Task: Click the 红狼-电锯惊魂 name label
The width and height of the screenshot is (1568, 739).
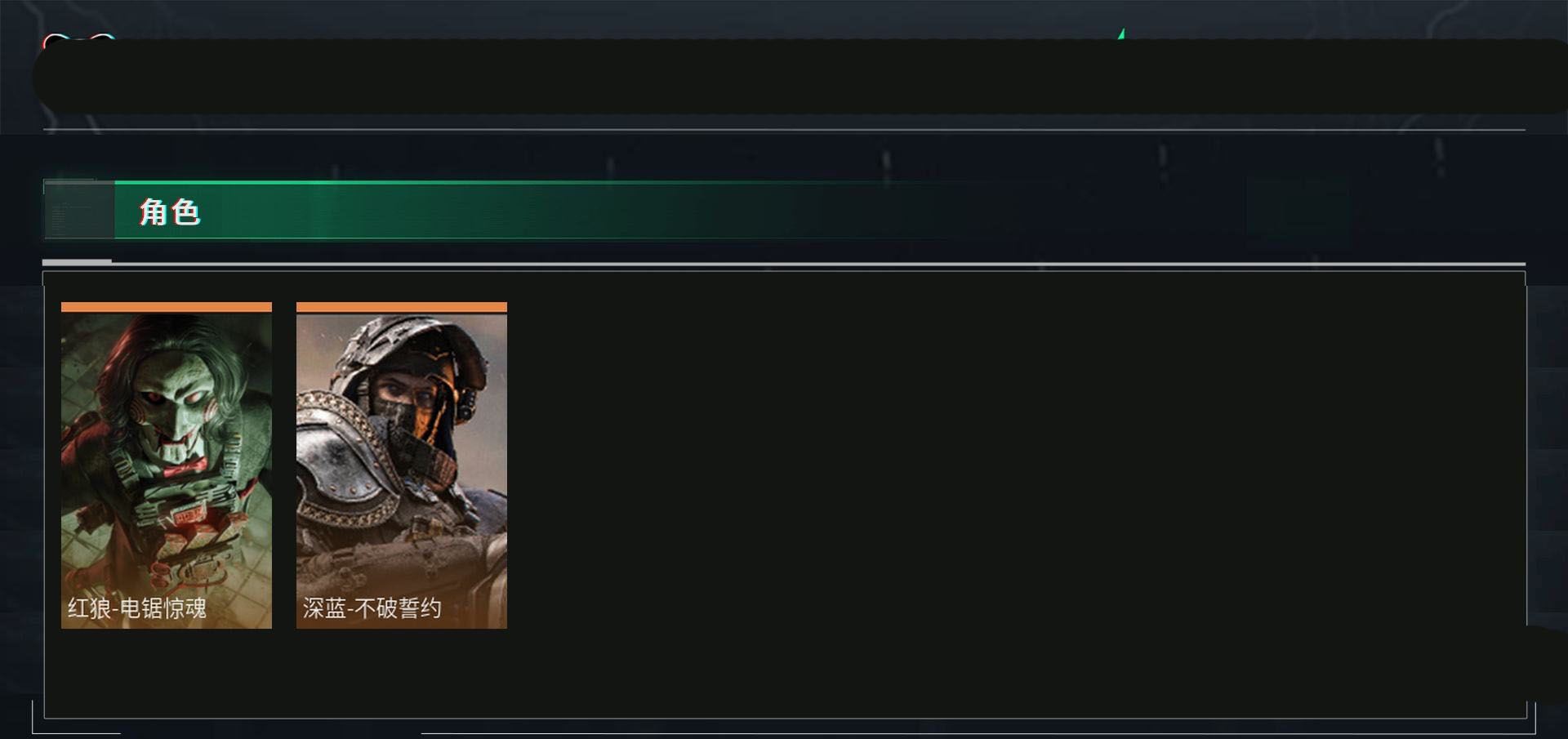Action: (136, 608)
